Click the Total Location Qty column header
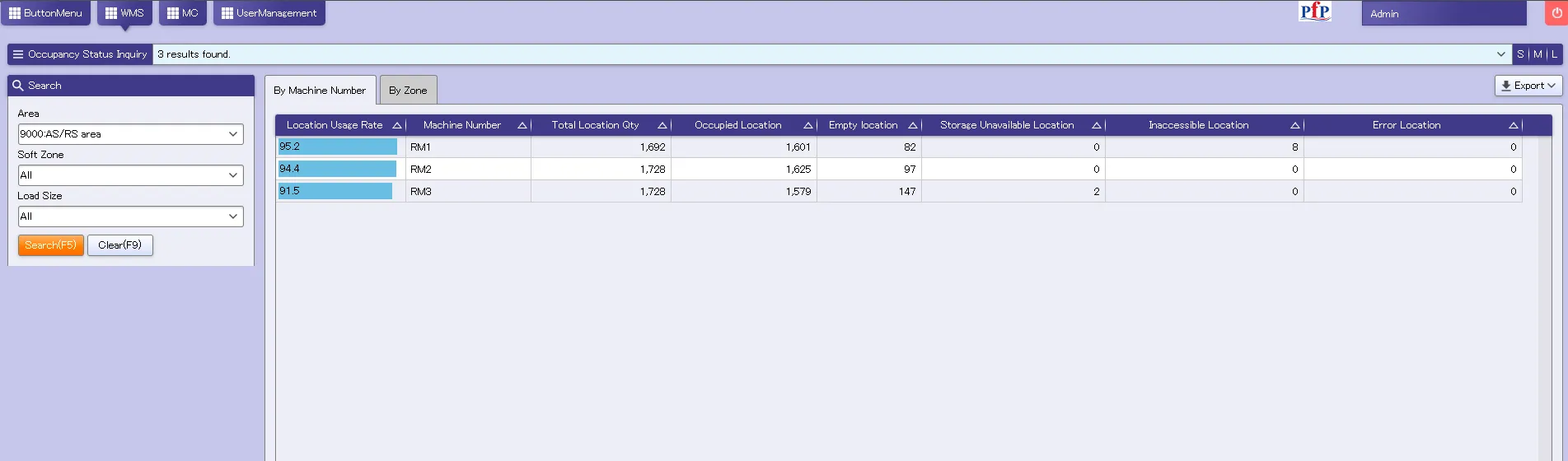The image size is (1568, 461). (x=601, y=125)
